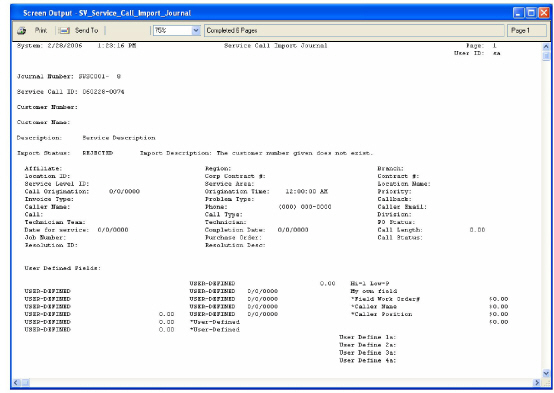554x393 pixels.
Task: Close the Screen Output window
Action: 543,13
